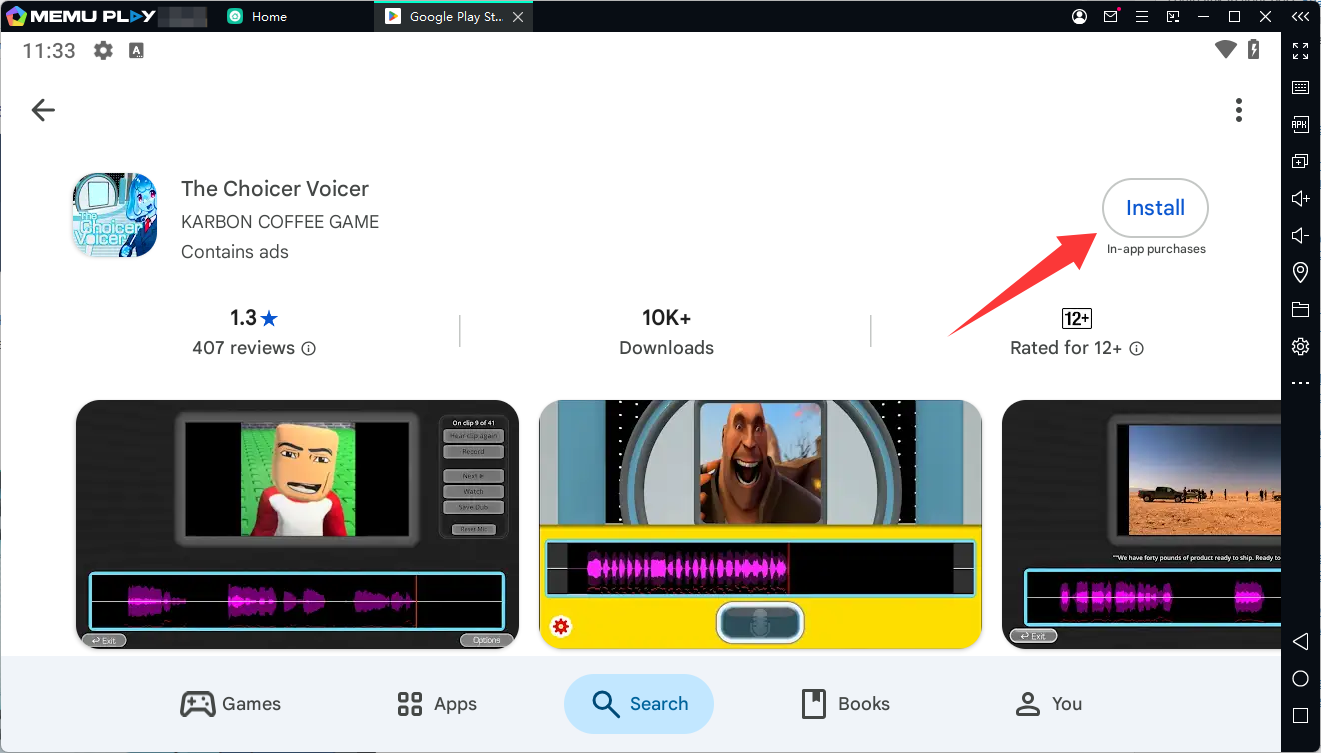Increase volume in MEmu sidebar

tap(1301, 198)
